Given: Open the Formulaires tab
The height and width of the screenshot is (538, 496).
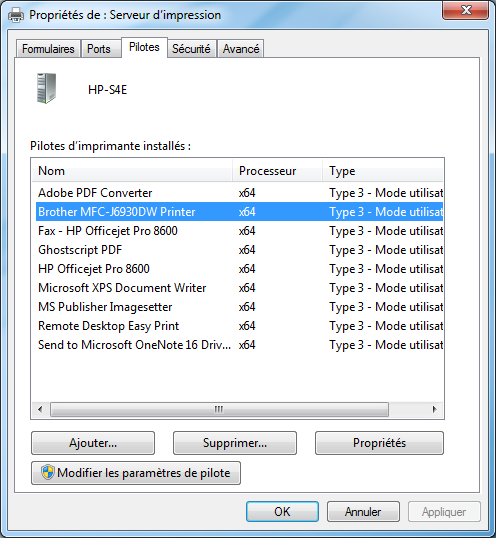Looking at the screenshot, I should click(x=48, y=49).
